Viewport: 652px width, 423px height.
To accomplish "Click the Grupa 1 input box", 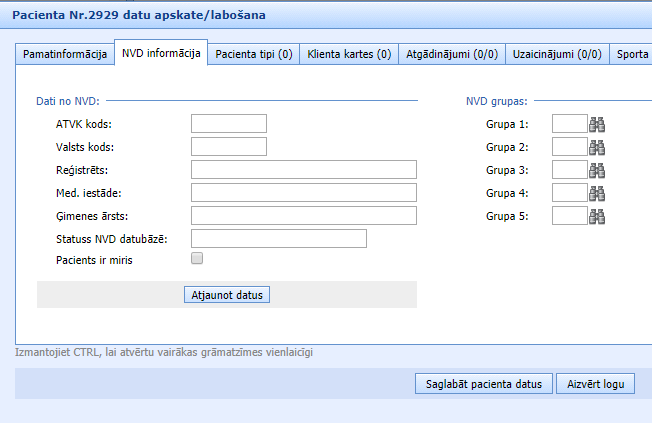I will (569, 124).
